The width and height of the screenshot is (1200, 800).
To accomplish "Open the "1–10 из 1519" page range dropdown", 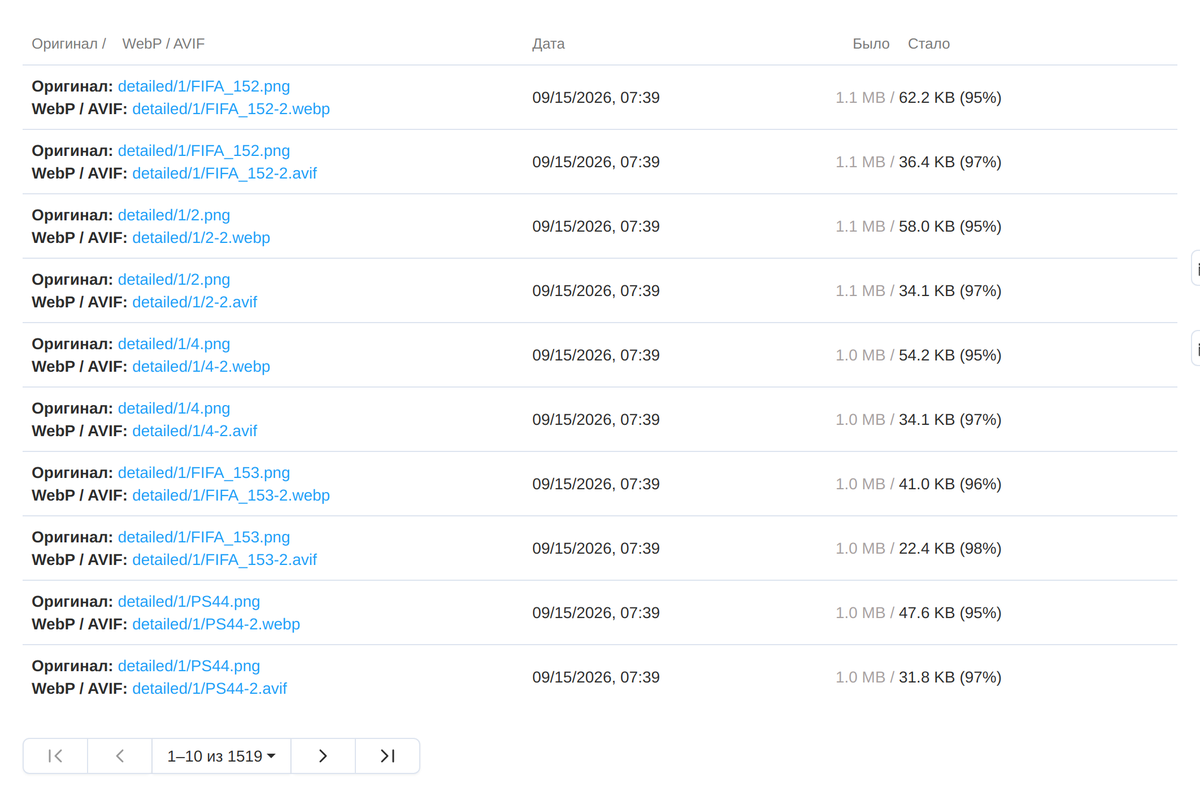I will tap(221, 756).
